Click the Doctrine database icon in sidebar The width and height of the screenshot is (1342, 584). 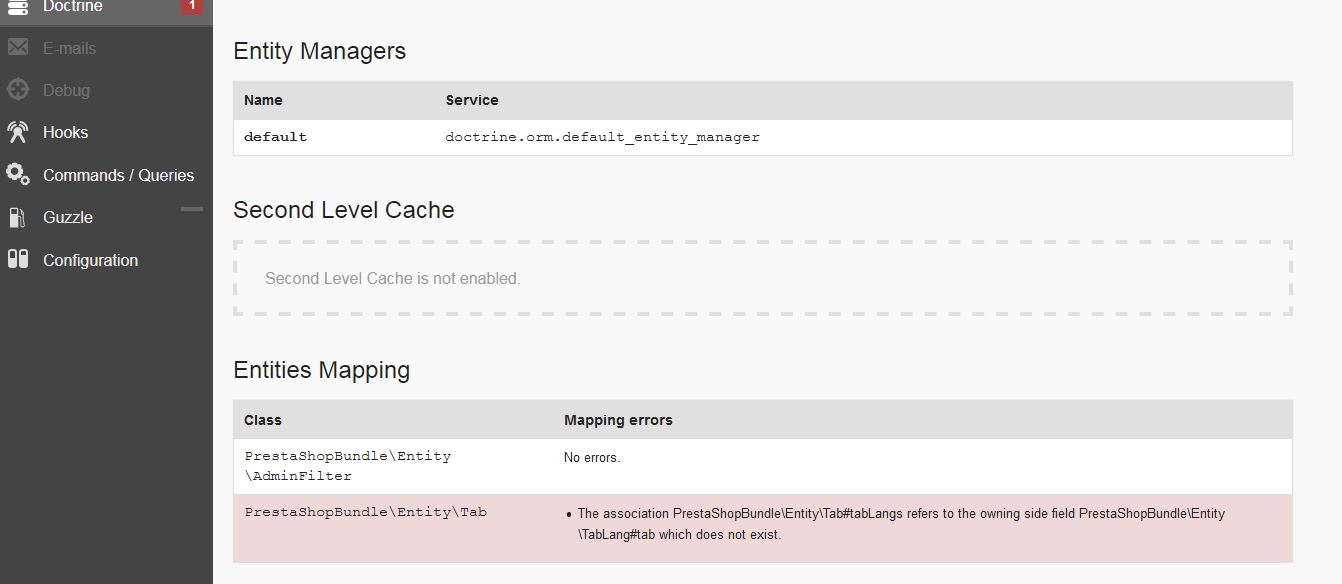coord(16,7)
